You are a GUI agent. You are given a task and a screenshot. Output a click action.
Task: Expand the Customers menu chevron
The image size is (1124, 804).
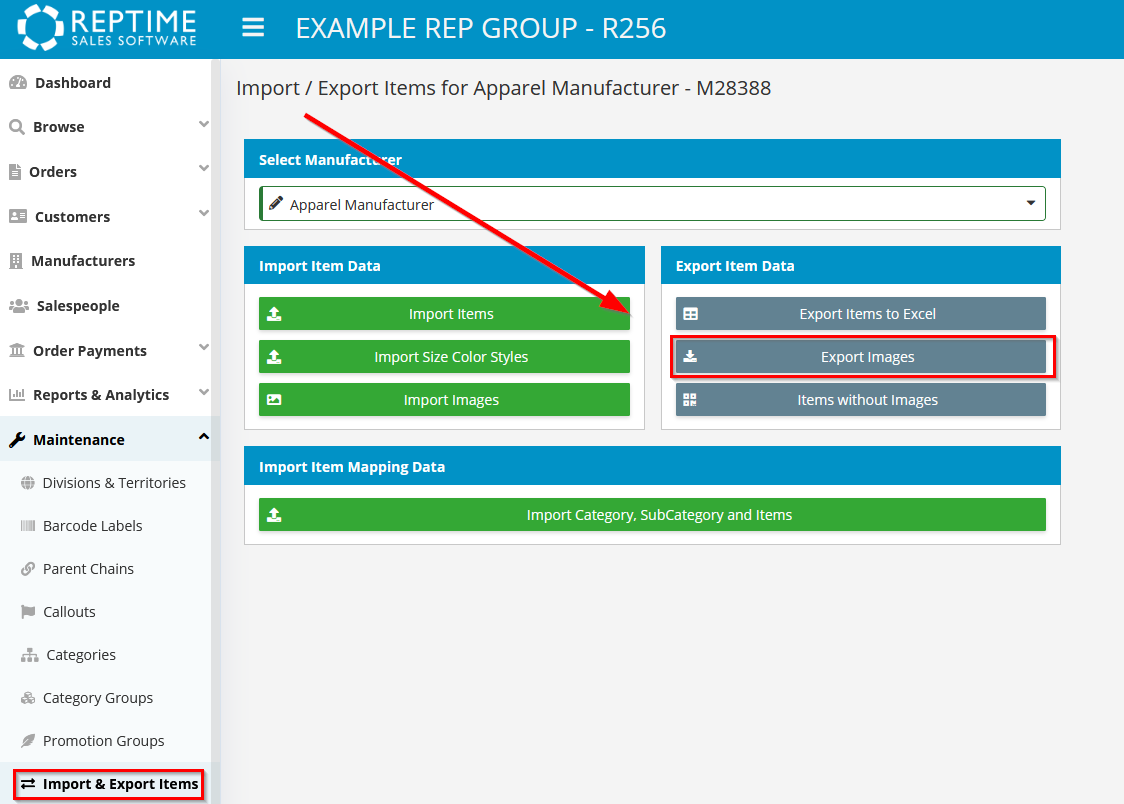[x=204, y=214]
